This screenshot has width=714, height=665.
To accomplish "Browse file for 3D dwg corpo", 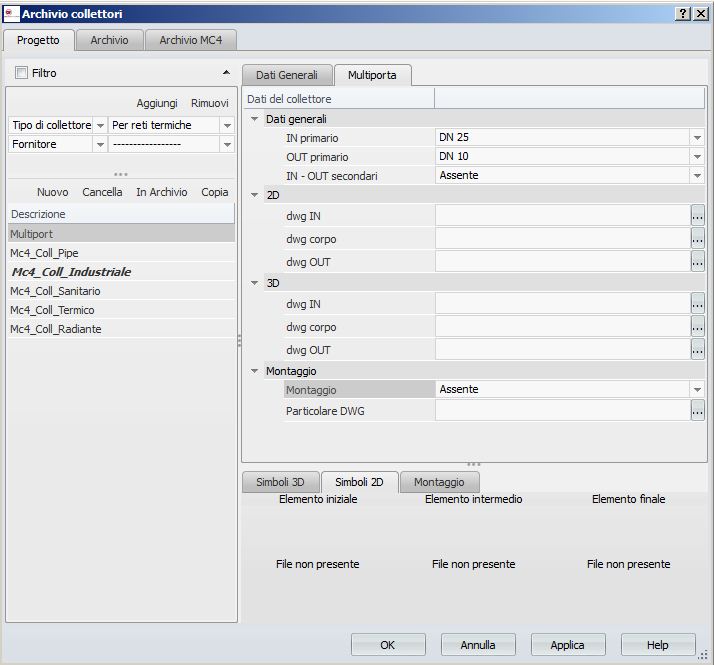I will point(698,327).
